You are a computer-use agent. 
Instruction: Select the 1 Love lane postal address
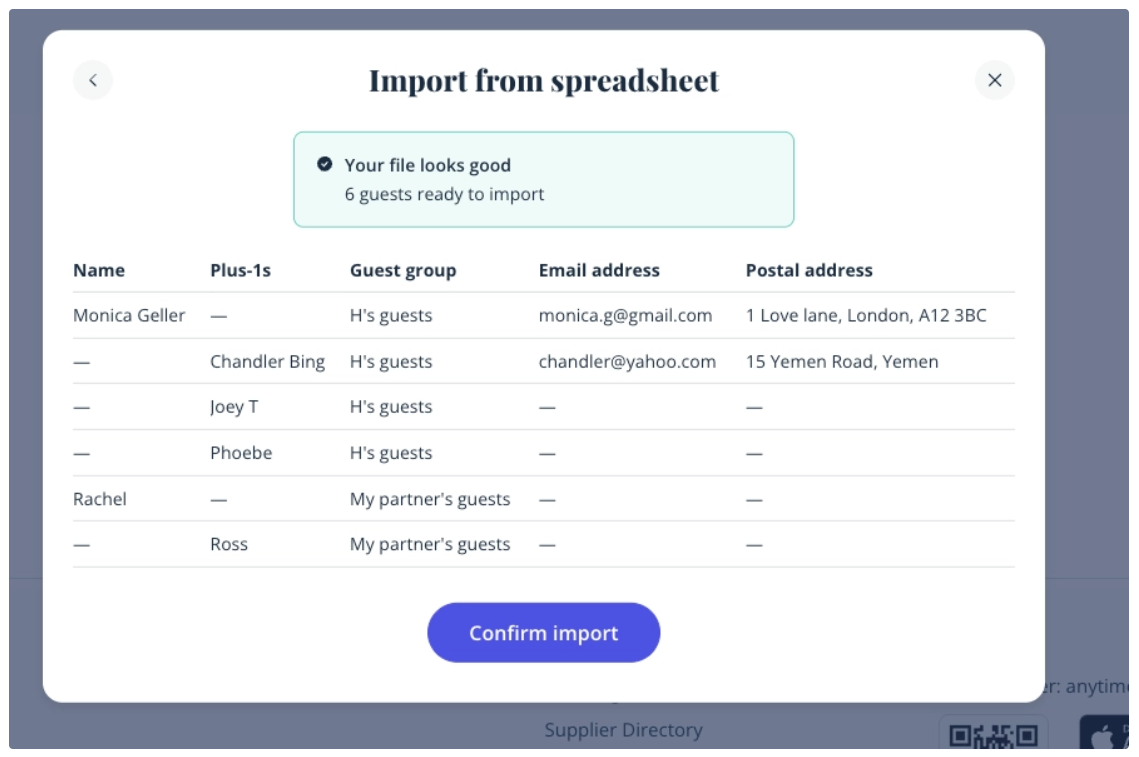click(866, 316)
